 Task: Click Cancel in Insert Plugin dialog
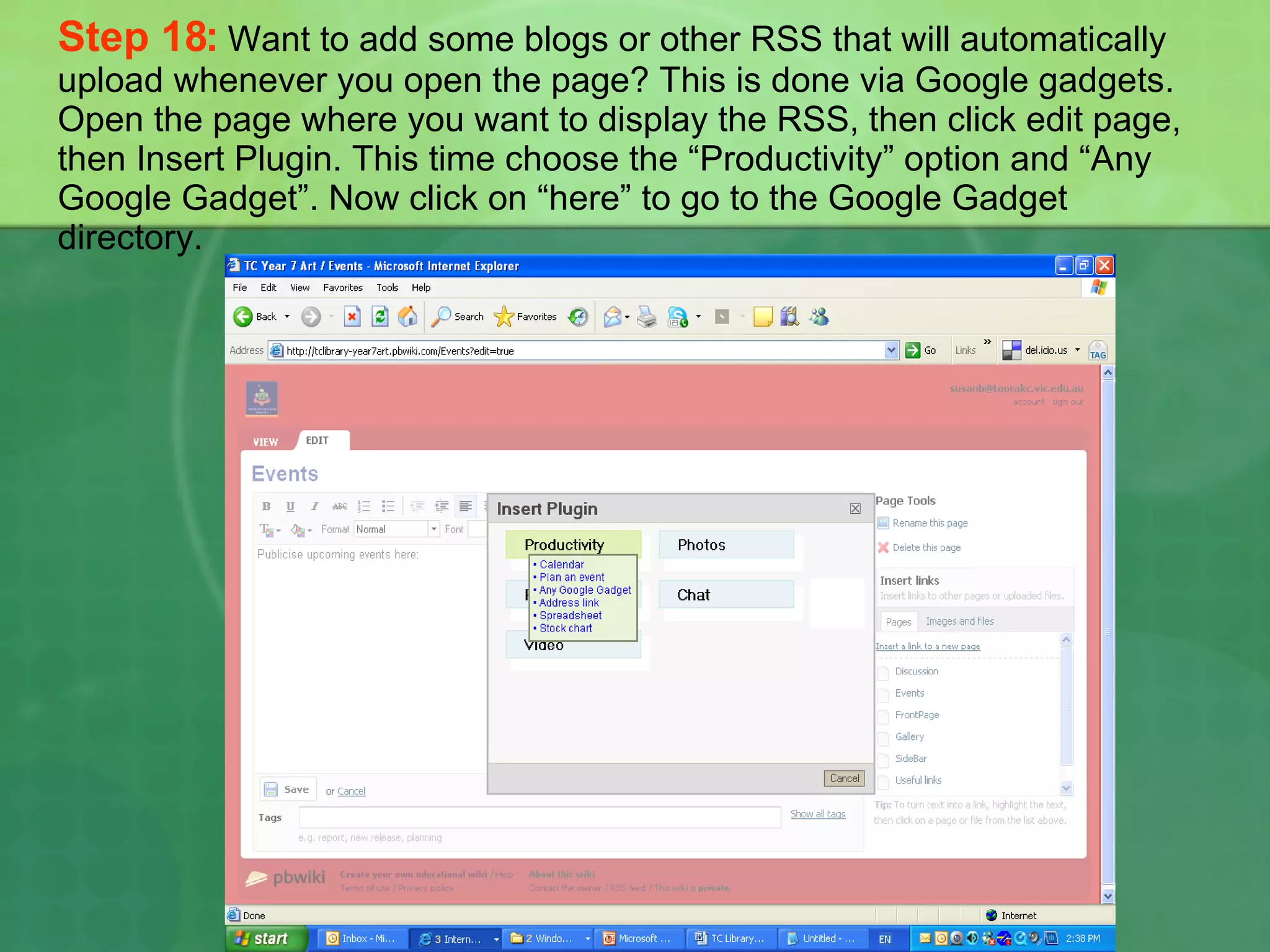click(844, 778)
